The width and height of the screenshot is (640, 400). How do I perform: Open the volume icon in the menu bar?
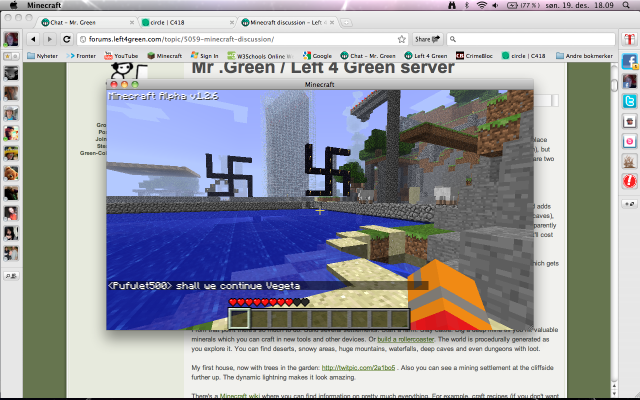pyautogui.click(x=495, y=5)
